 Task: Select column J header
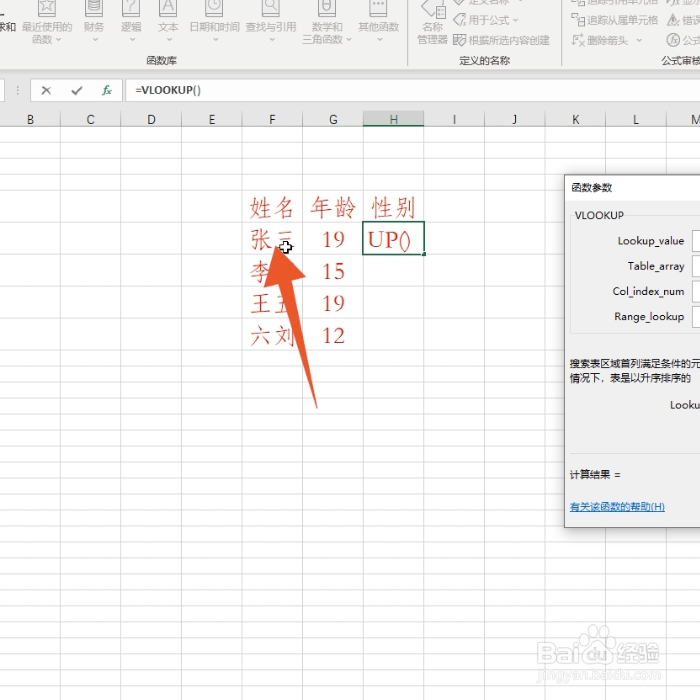point(515,120)
